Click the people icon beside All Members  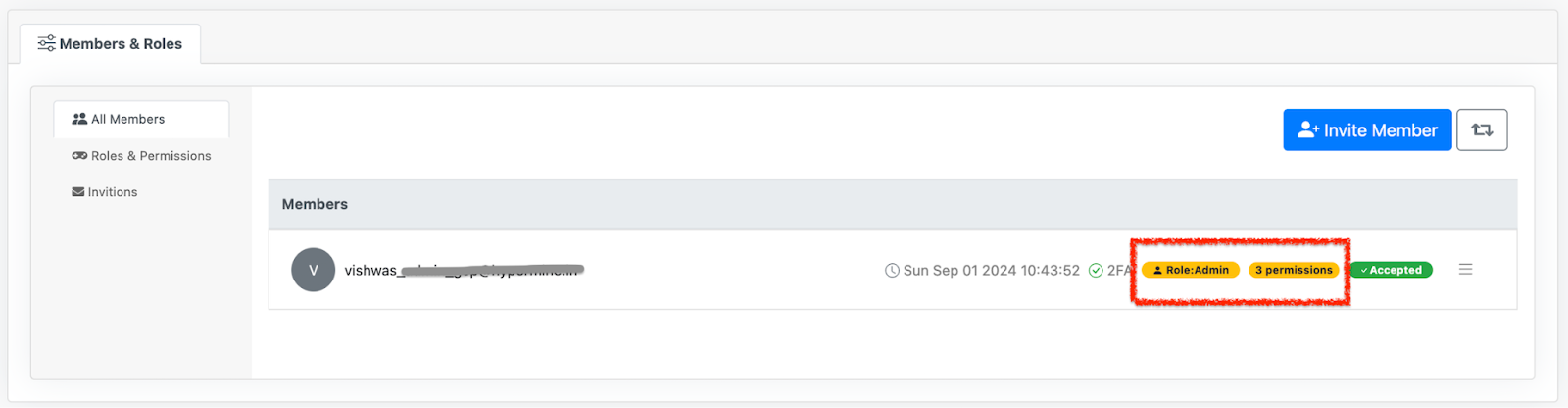[79, 119]
